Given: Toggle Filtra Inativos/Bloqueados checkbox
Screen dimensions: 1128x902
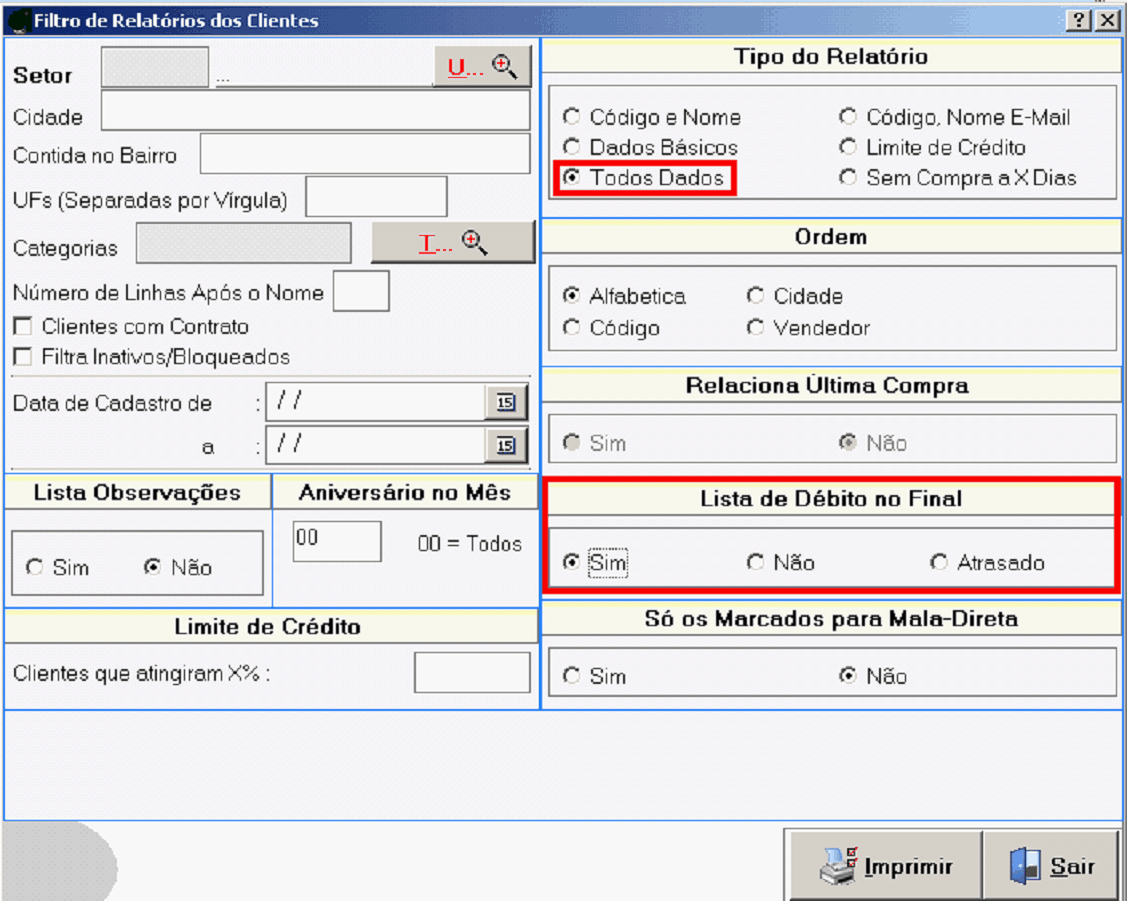Looking at the screenshot, I should pyautogui.click(x=21, y=357).
